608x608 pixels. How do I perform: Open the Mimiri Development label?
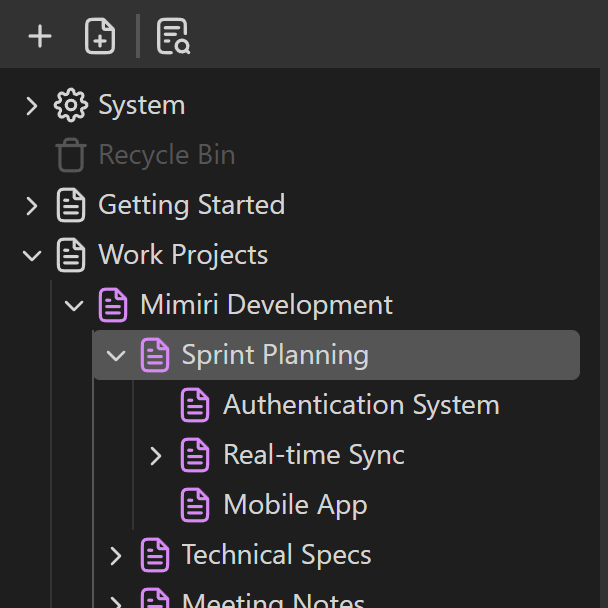267,305
